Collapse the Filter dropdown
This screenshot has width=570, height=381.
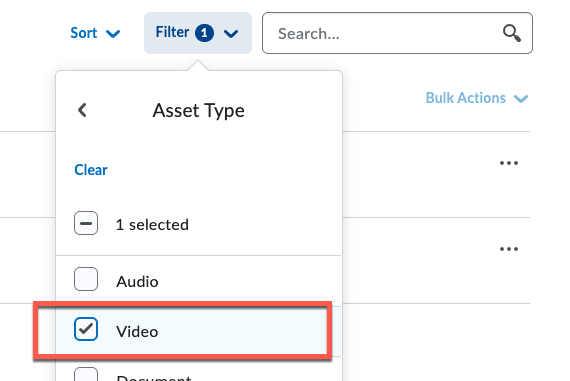pyautogui.click(x=198, y=33)
